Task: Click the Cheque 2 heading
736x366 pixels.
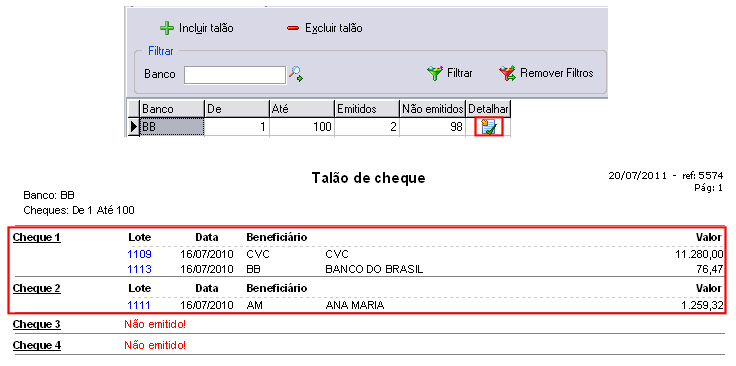Action: coord(37,288)
